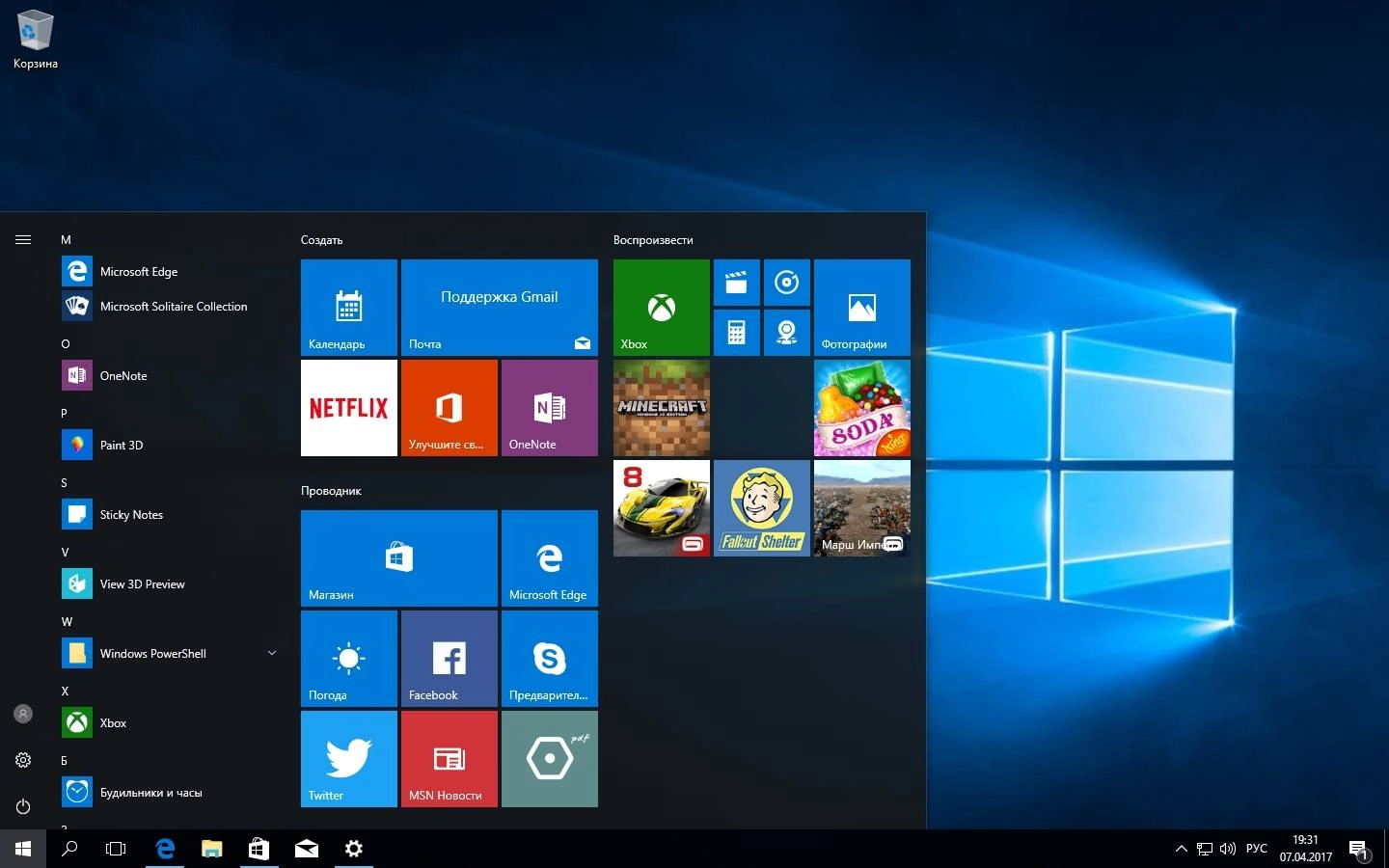The width and height of the screenshot is (1389, 868).
Task: Open the Mail tile (Почта)
Action: pos(500,307)
